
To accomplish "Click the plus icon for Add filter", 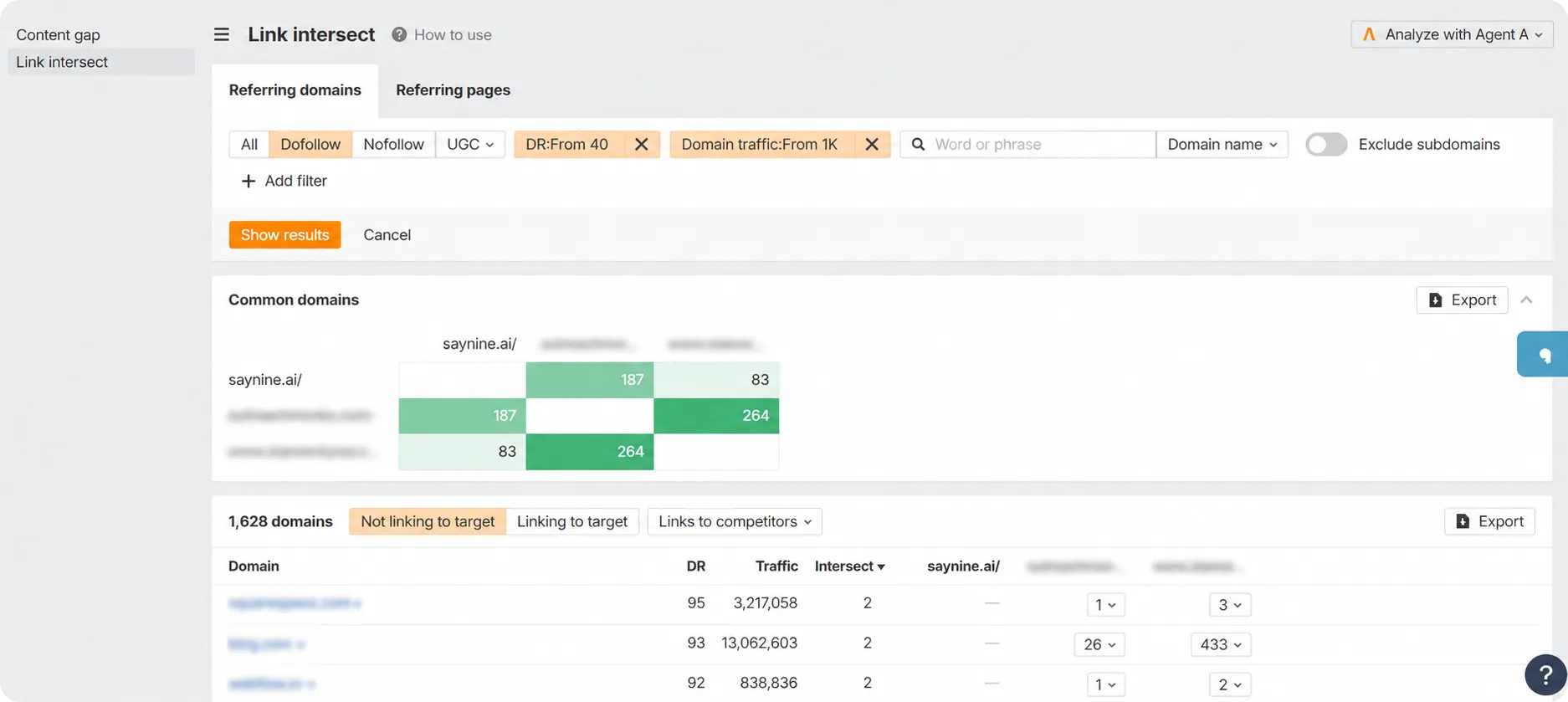I will tap(248, 181).
